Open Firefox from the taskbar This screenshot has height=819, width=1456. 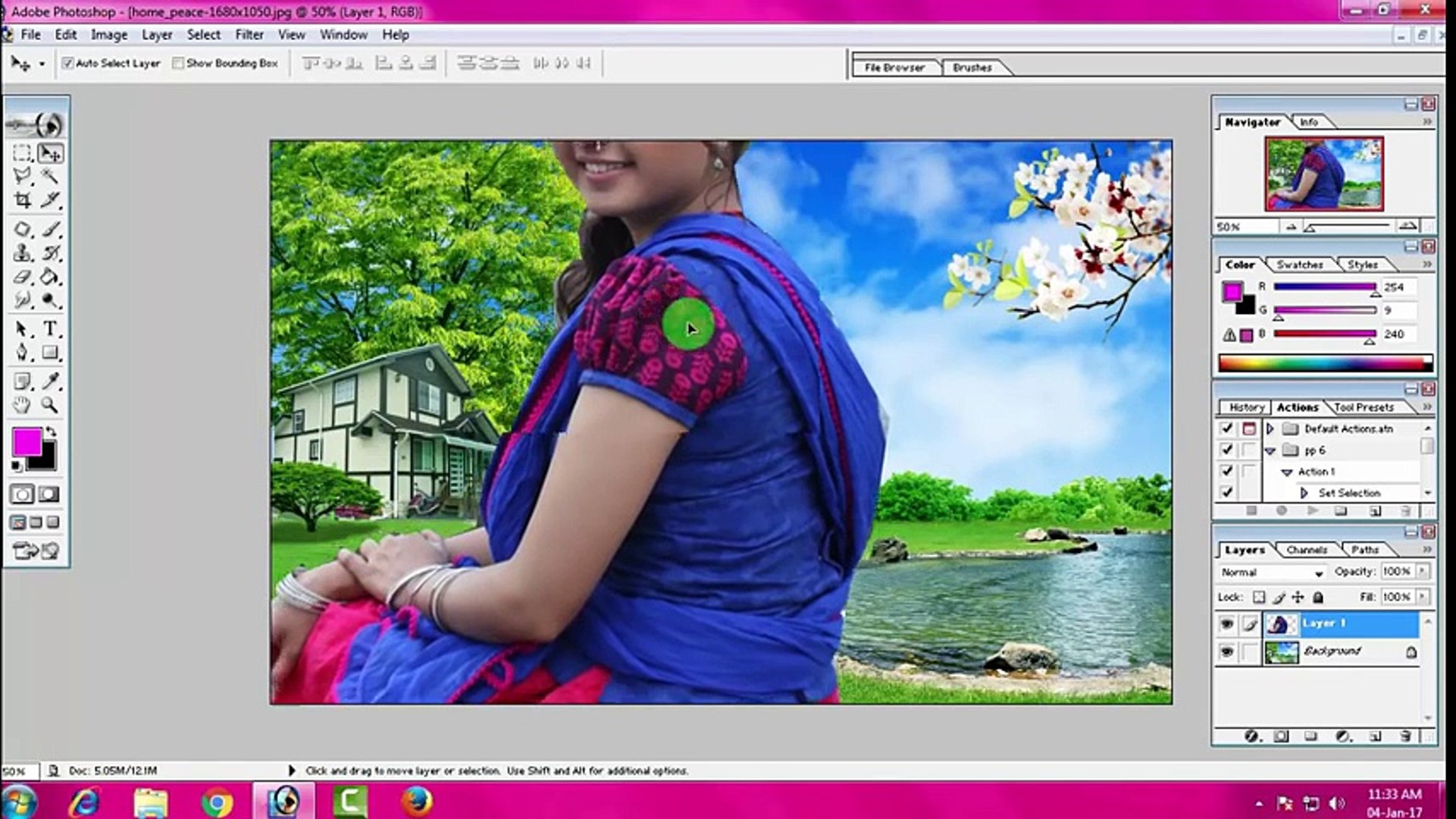(x=416, y=802)
